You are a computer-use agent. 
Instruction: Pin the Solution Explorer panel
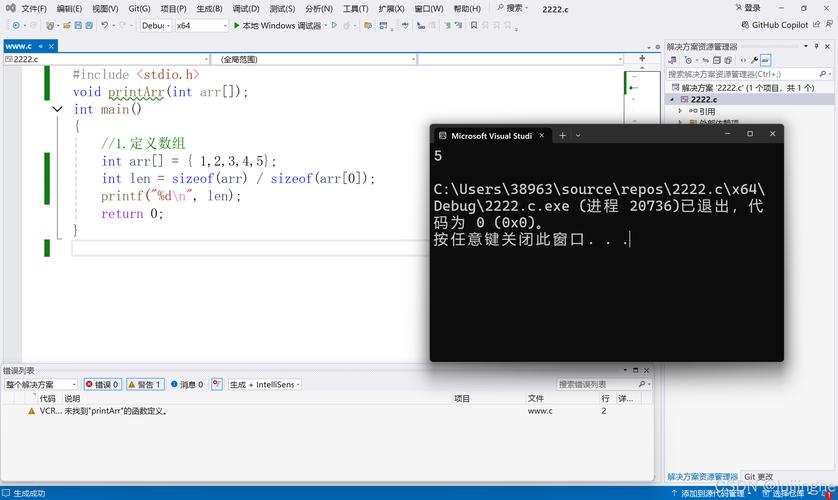(817, 46)
